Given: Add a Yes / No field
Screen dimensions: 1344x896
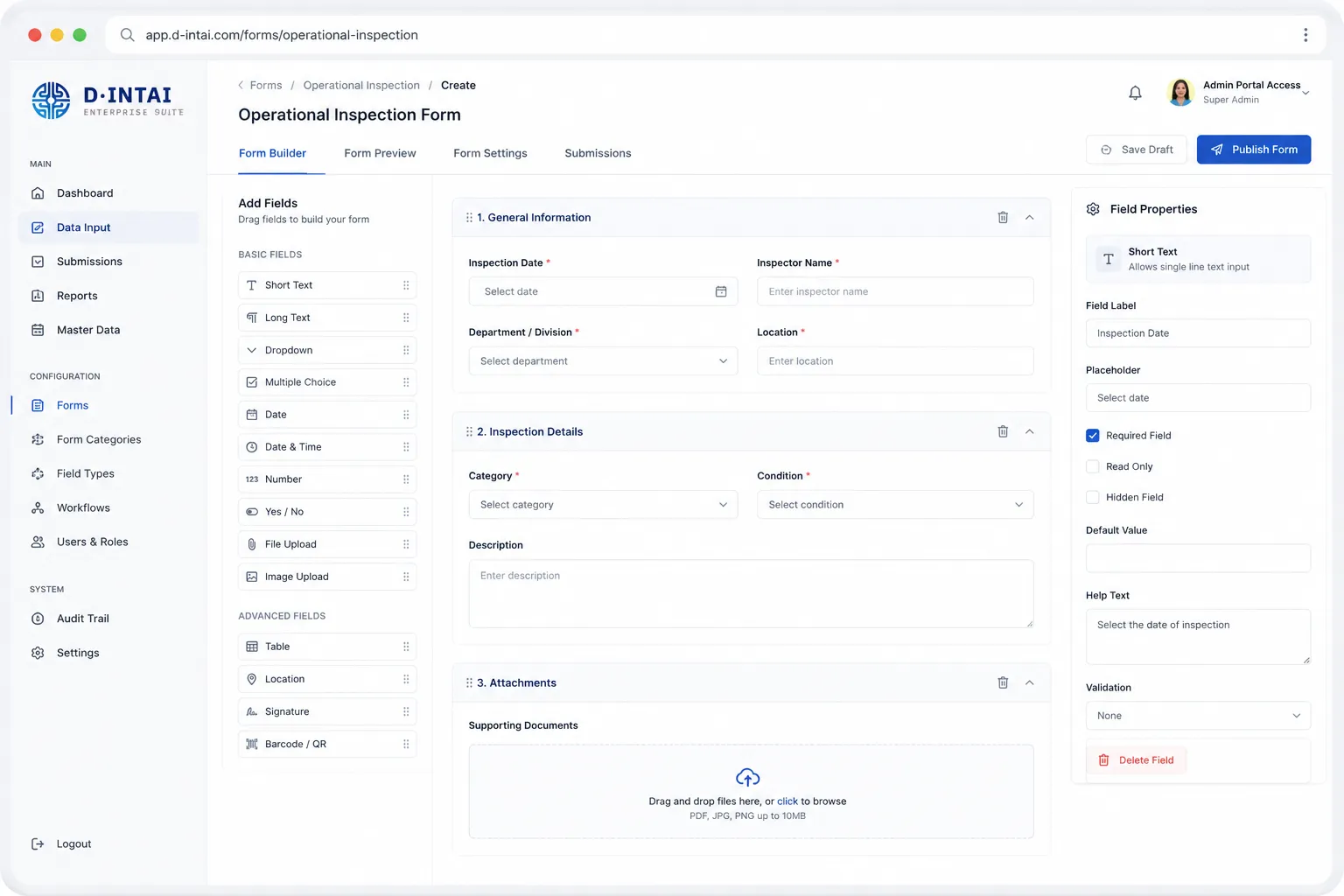Looking at the screenshot, I should click(x=327, y=512).
